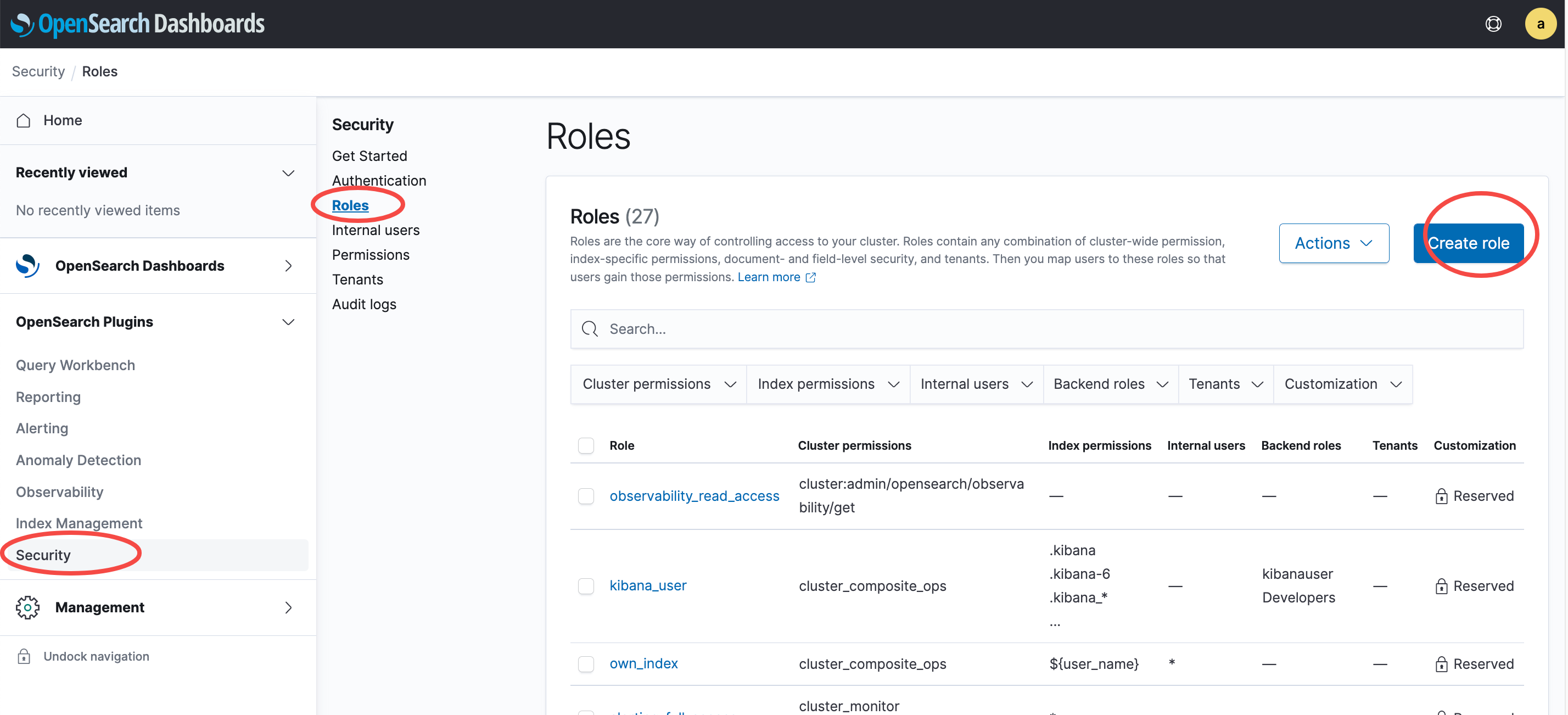Click the OpenSearch logo in sidebar section
Image resolution: width=1568 pixels, height=715 pixels.
(27, 266)
